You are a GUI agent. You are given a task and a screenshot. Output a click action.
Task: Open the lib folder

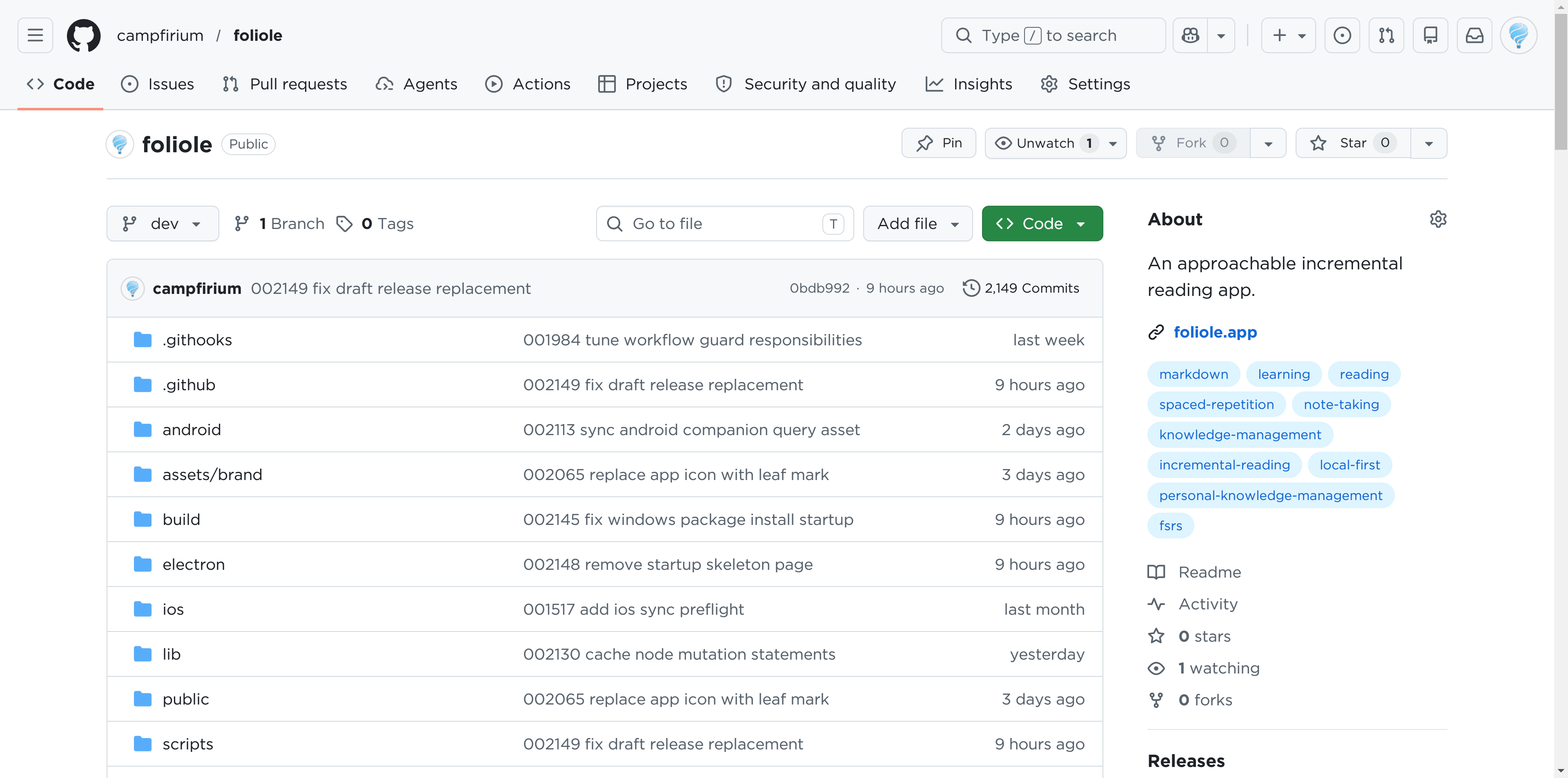tap(171, 654)
